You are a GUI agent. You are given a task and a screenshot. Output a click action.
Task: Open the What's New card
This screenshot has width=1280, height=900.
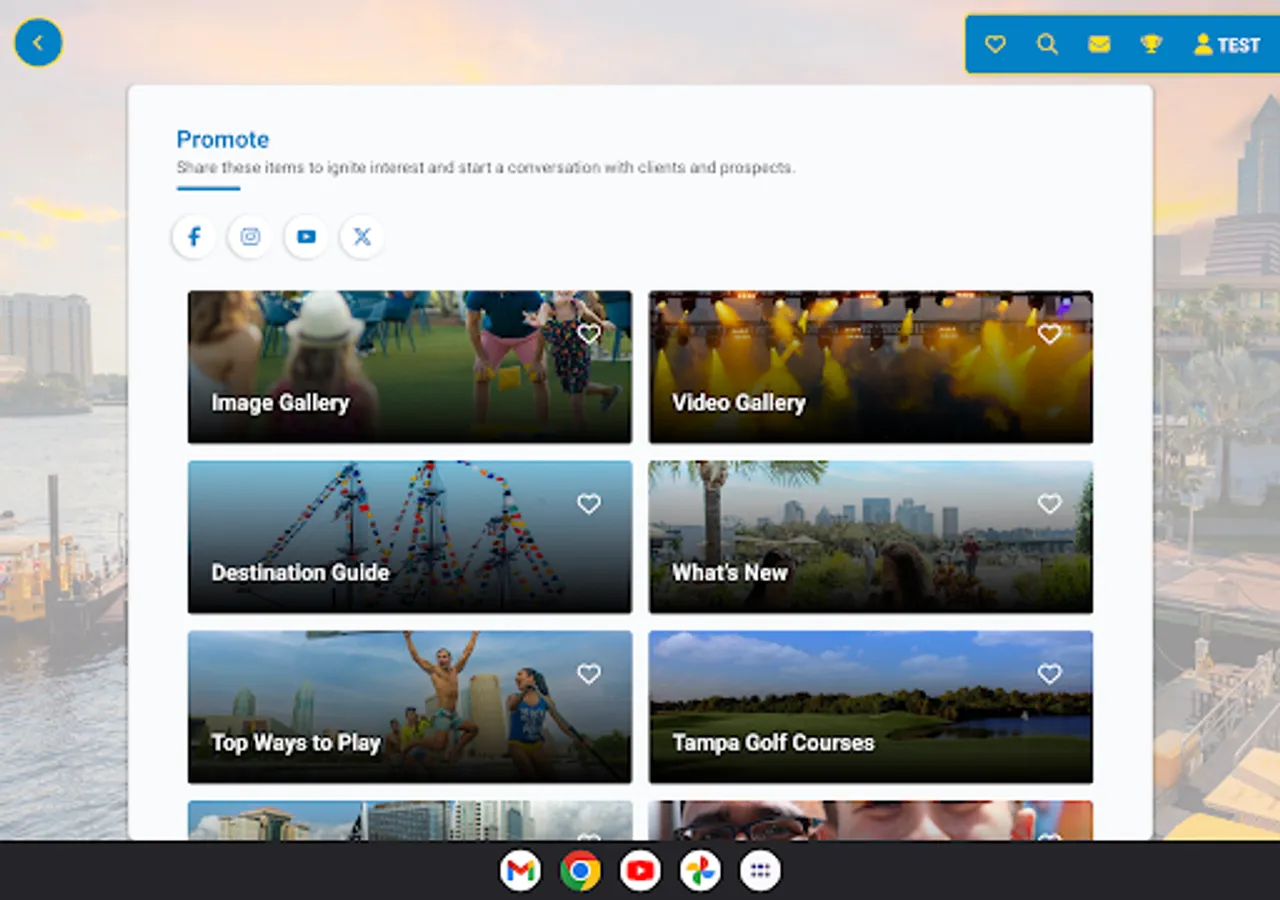click(871, 537)
